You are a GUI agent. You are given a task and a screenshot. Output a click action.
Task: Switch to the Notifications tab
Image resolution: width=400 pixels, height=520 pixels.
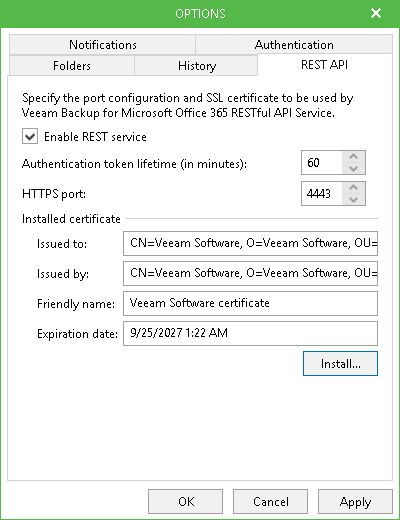pos(102,44)
